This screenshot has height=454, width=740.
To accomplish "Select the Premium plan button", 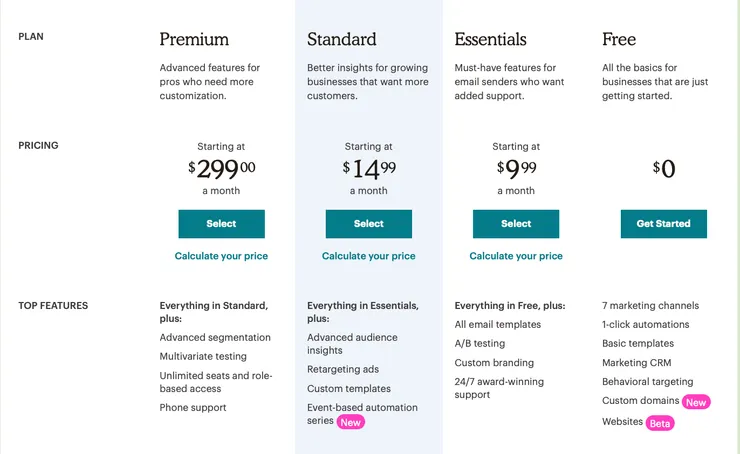I will [x=221, y=224].
